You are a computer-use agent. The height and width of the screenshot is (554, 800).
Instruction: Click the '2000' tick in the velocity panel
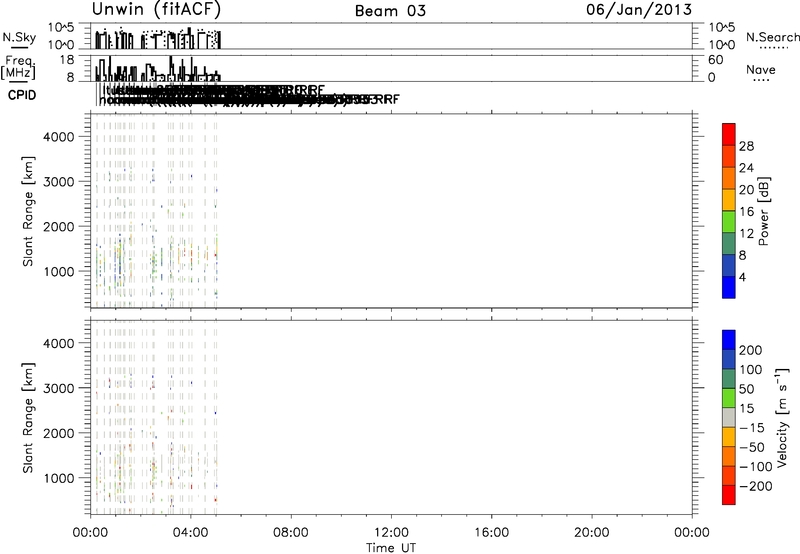tap(59, 433)
